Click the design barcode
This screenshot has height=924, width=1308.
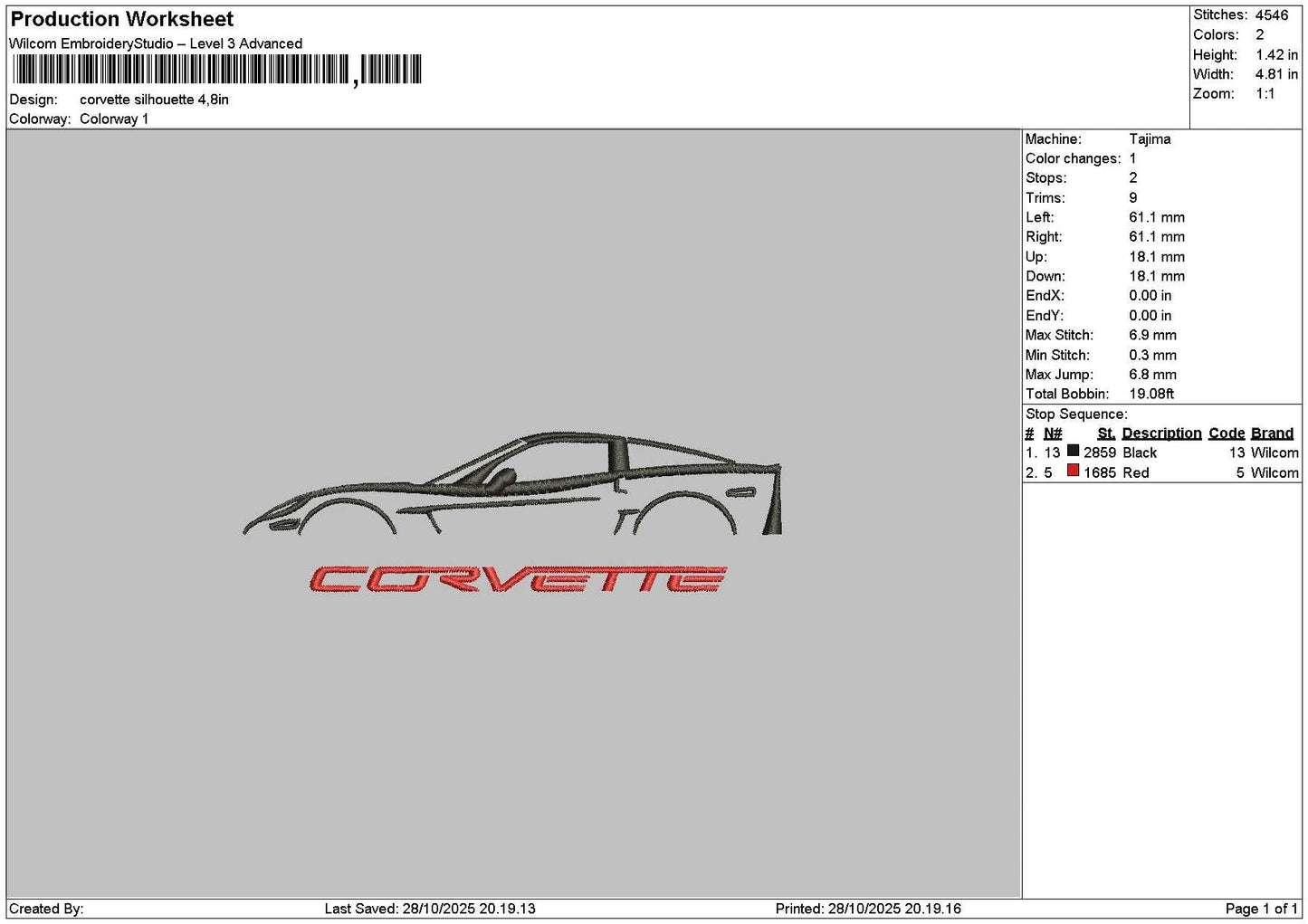[x=217, y=70]
